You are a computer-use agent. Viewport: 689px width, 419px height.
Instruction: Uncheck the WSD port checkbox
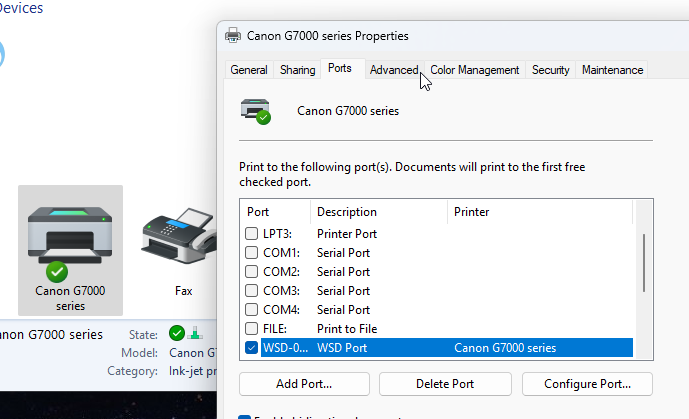coord(251,347)
